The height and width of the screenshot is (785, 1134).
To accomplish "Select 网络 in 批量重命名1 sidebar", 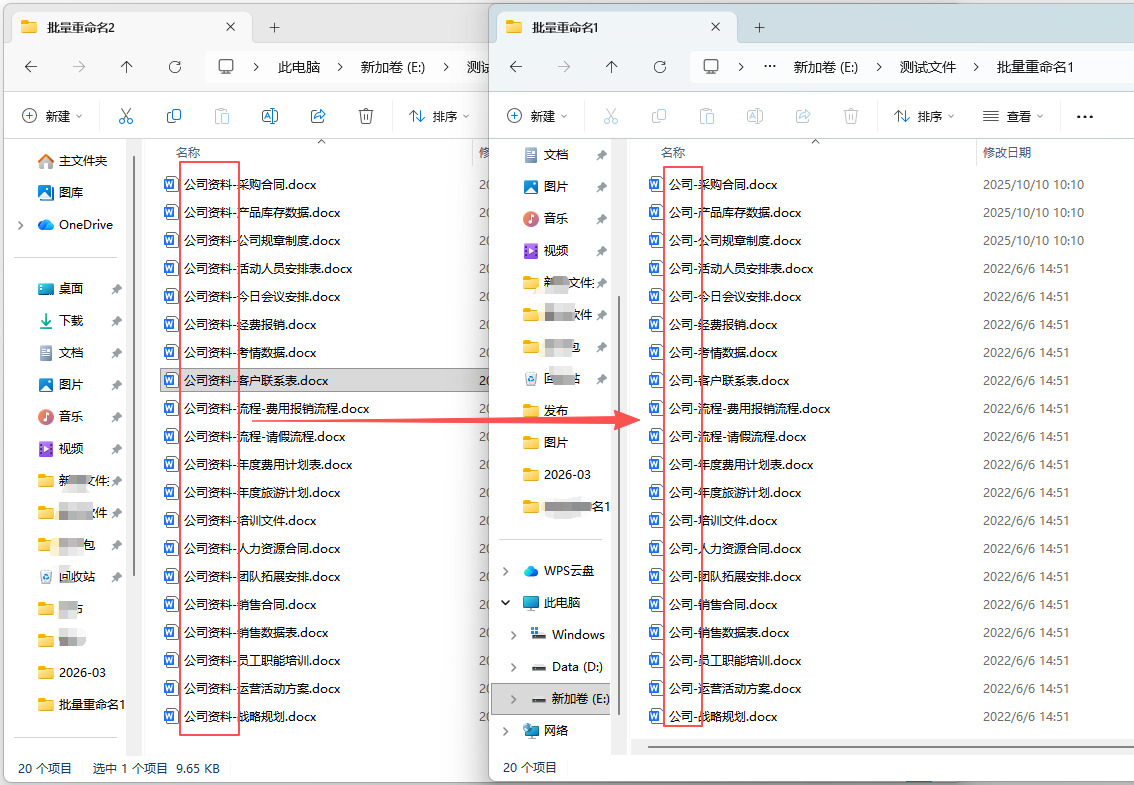I will tap(546, 731).
